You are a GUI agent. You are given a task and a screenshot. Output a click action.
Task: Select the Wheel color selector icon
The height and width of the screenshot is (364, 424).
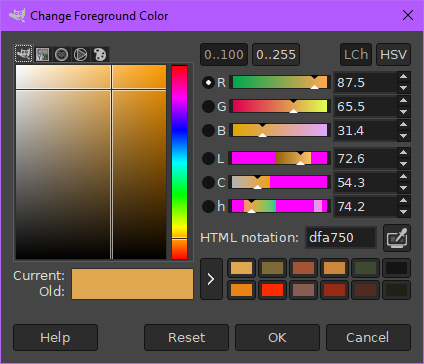(x=80, y=54)
